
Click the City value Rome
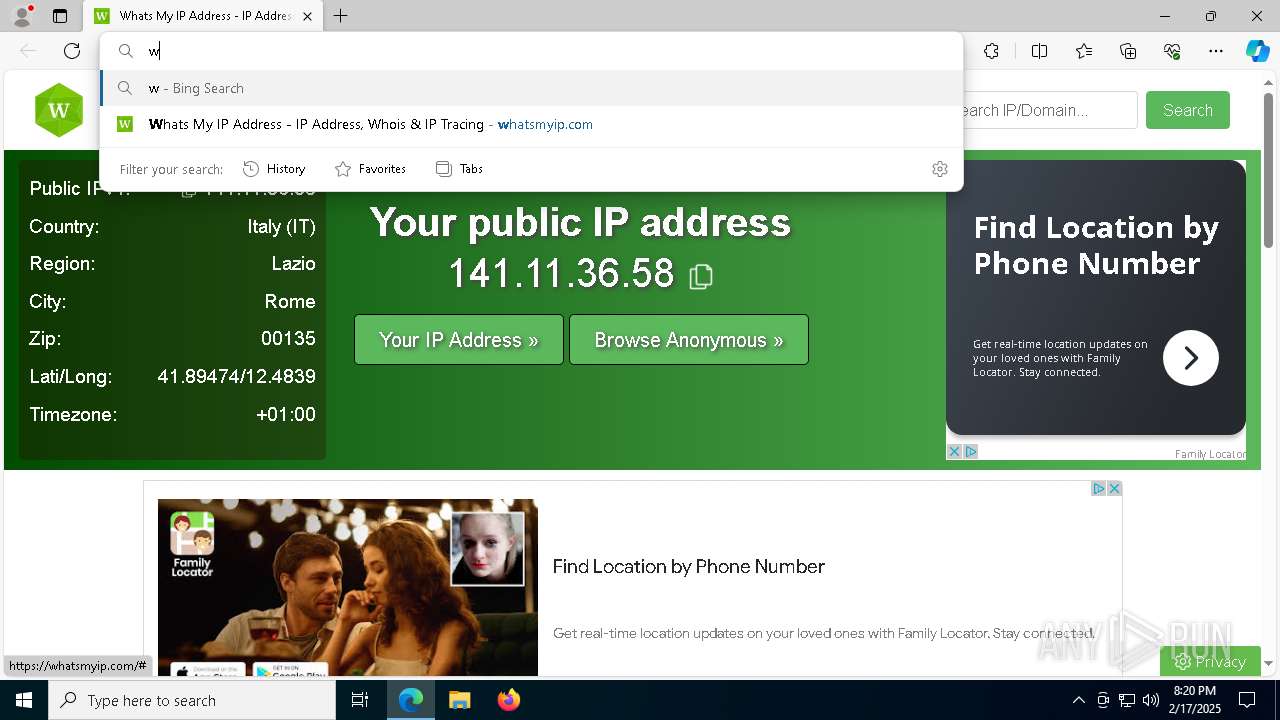point(290,301)
